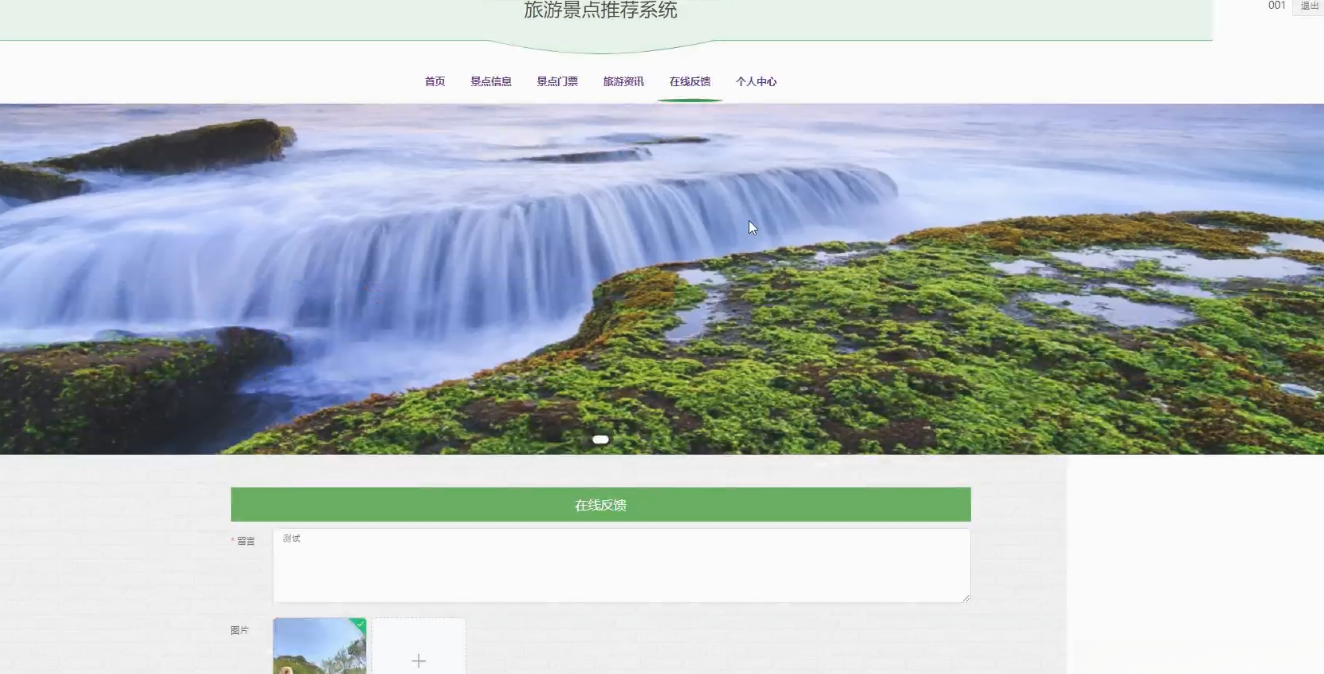The height and width of the screenshot is (674, 1324).
Task: Select the 在线反馈 navigation tab
Action: pyautogui.click(x=690, y=82)
